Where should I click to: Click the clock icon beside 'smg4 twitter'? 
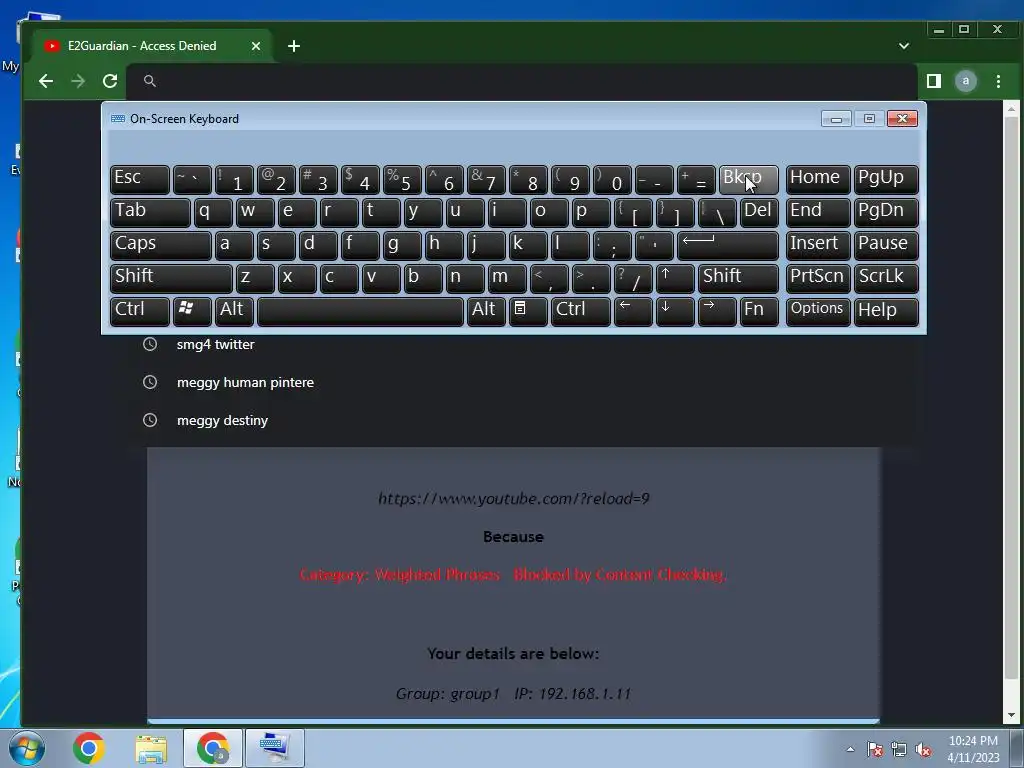click(x=150, y=344)
